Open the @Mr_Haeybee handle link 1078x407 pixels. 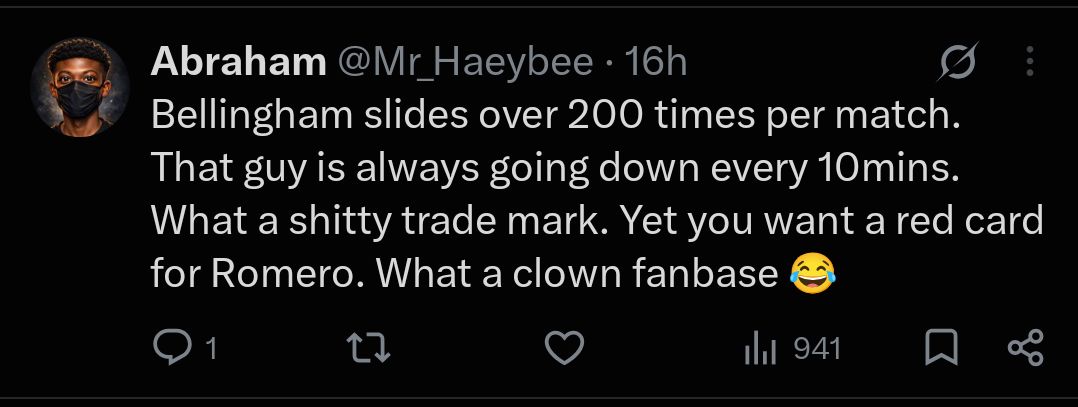point(465,63)
